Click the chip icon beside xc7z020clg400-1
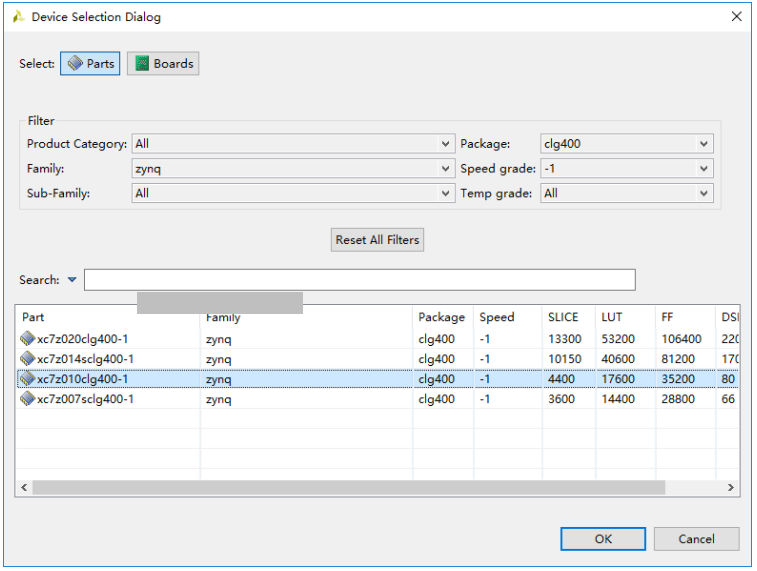This screenshot has height=571, width=757. coord(28,339)
